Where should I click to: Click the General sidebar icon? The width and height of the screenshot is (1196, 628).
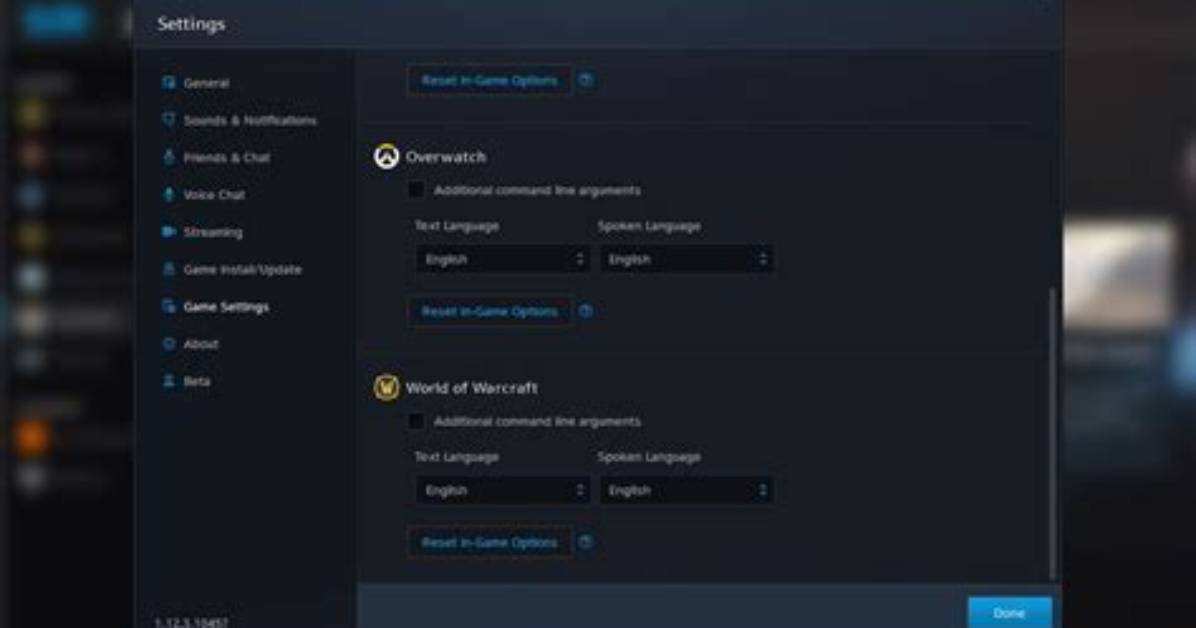[x=169, y=82]
